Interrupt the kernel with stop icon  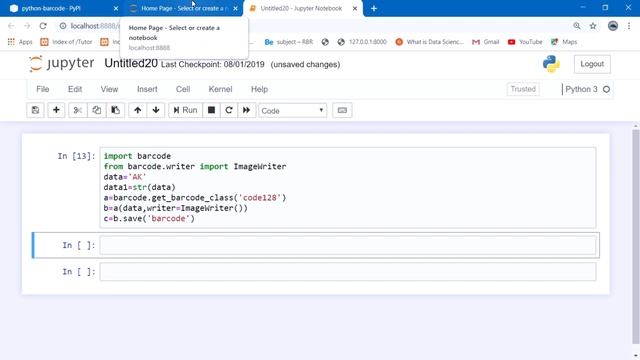click(211, 110)
